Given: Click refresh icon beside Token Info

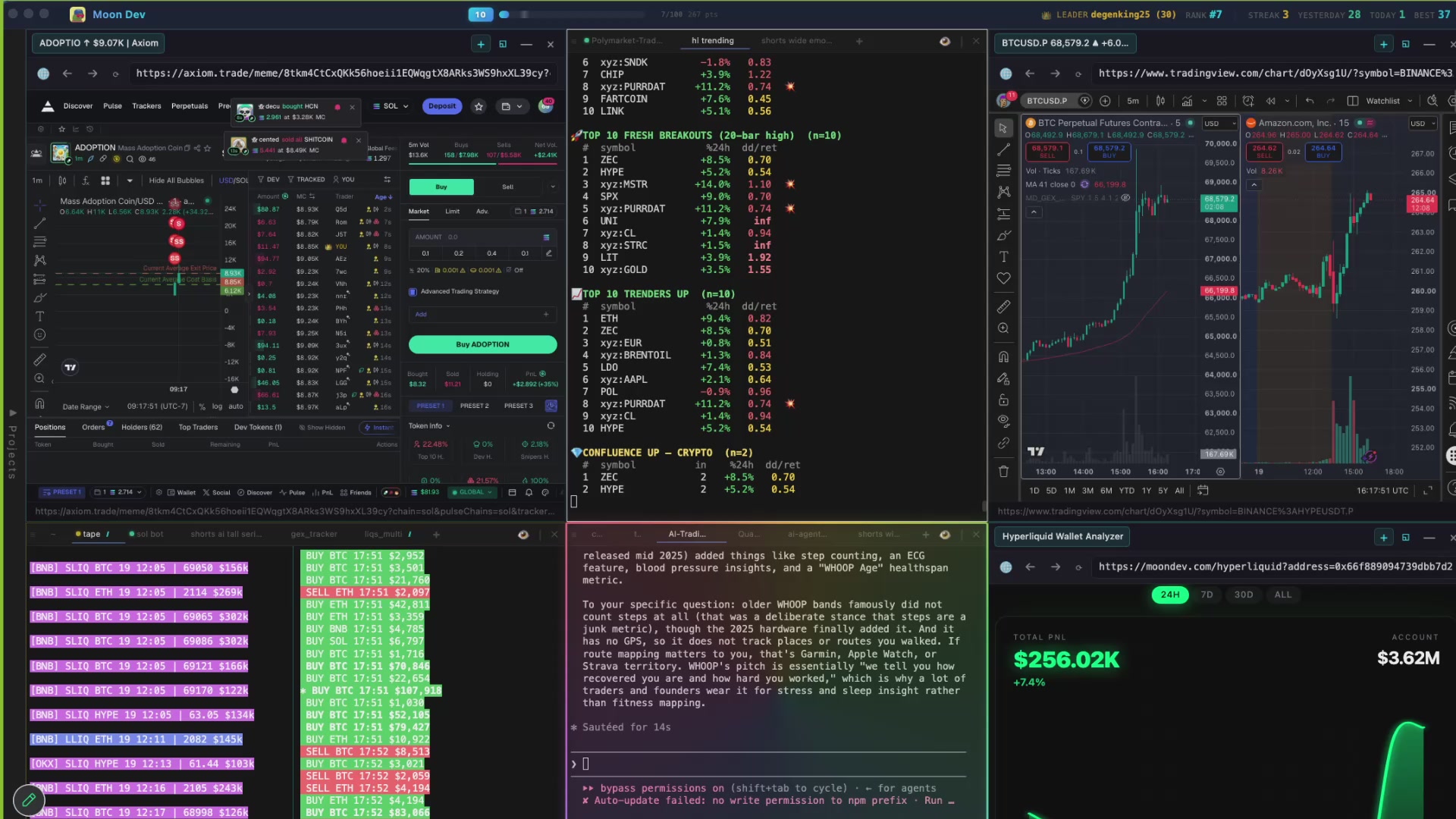Looking at the screenshot, I should pos(551,426).
